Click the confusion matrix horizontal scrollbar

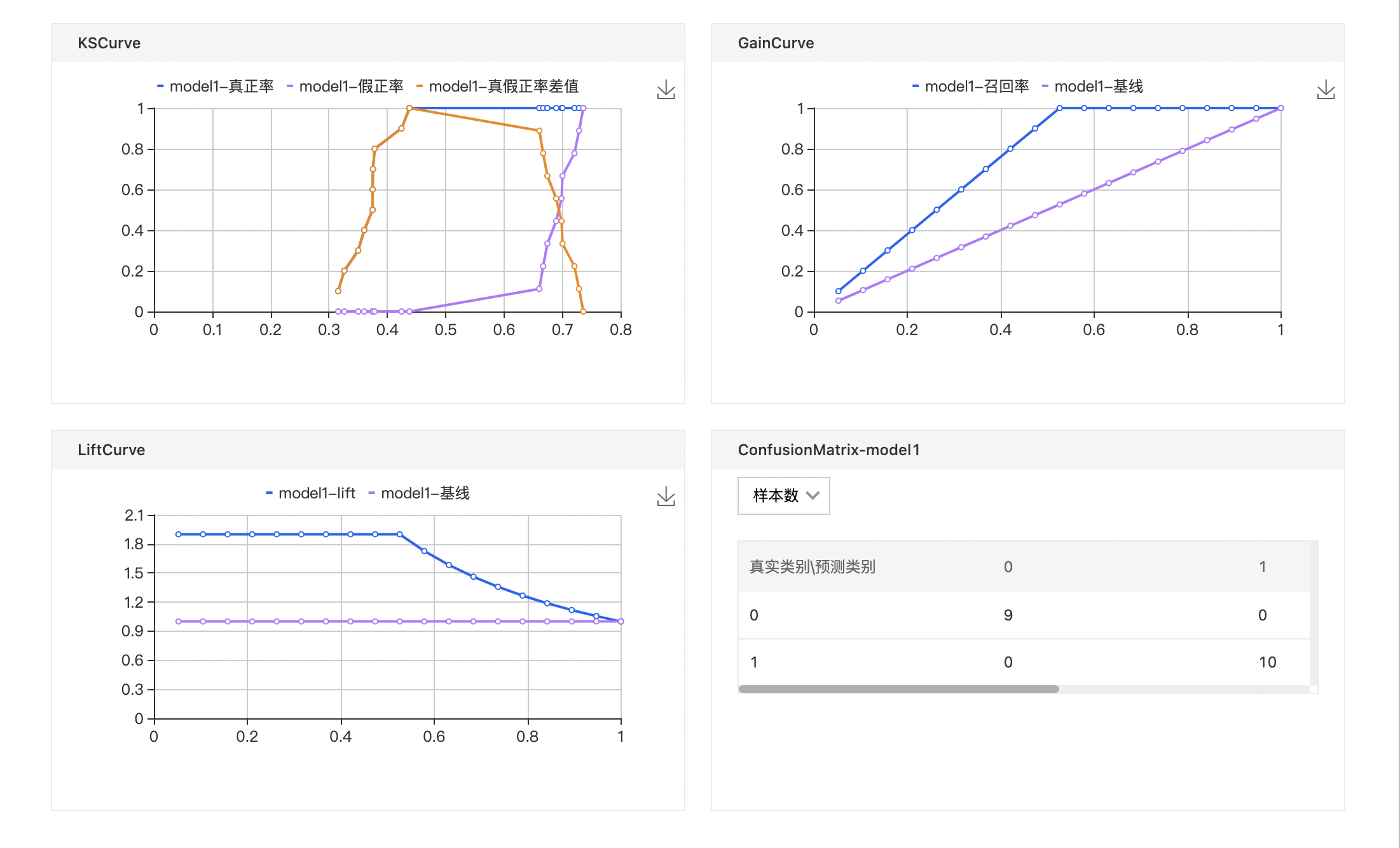coord(898,689)
